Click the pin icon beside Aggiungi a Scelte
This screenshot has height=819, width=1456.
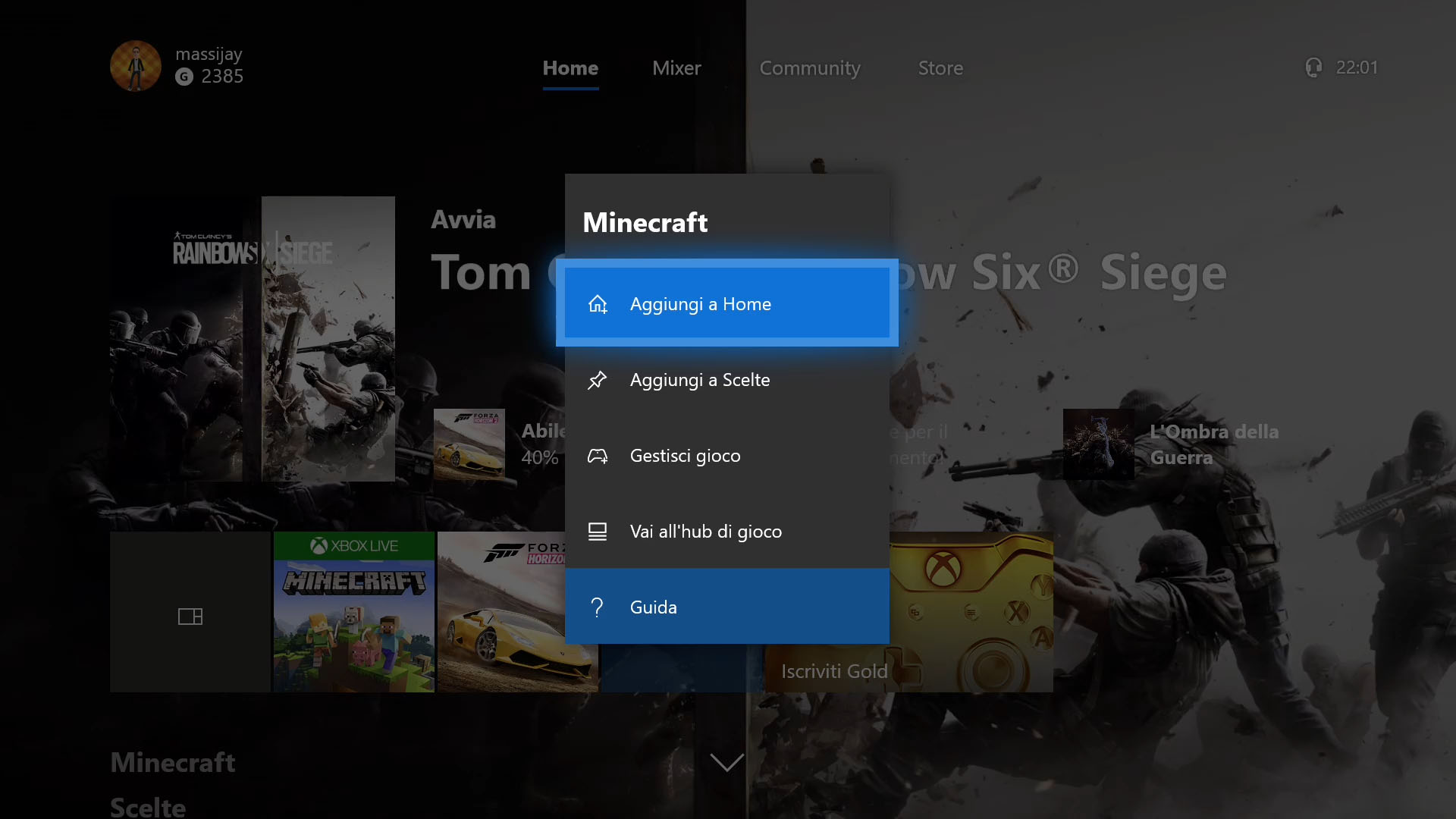598,380
